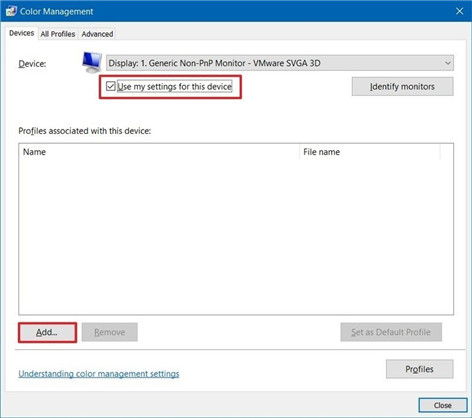472x418 pixels.
Task: Click the Color Management title bar icon
Action: tap(11, 11)
